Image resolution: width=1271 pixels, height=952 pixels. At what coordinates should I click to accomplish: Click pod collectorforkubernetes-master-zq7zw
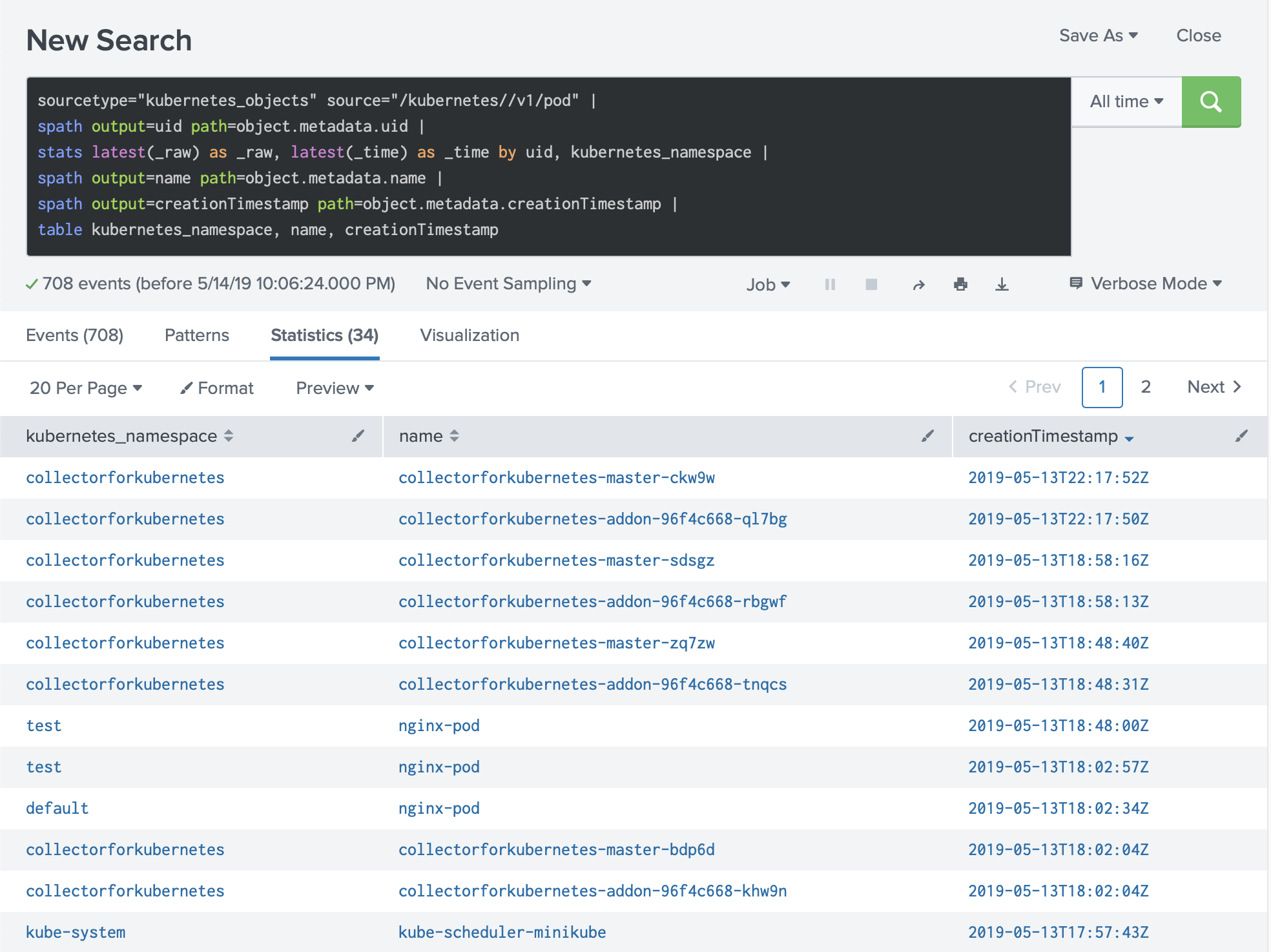pos(557,643)
